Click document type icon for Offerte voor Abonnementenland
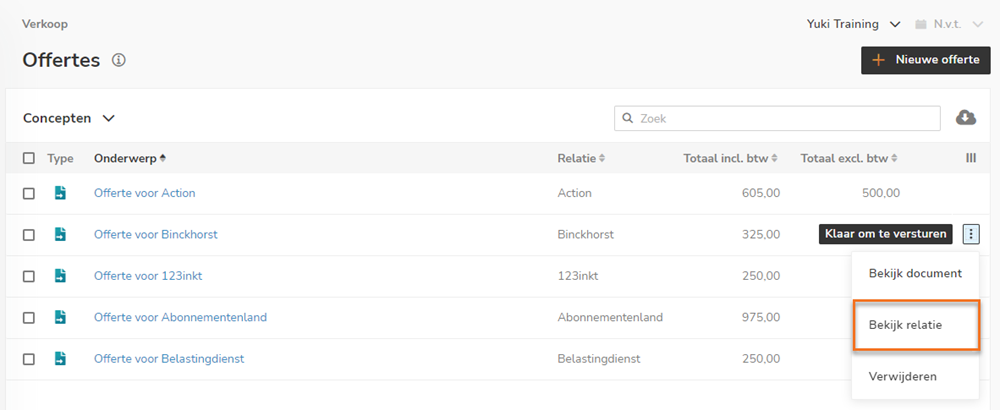The width and height of the screenshot is (1000, 410). (x=60, y=317)
